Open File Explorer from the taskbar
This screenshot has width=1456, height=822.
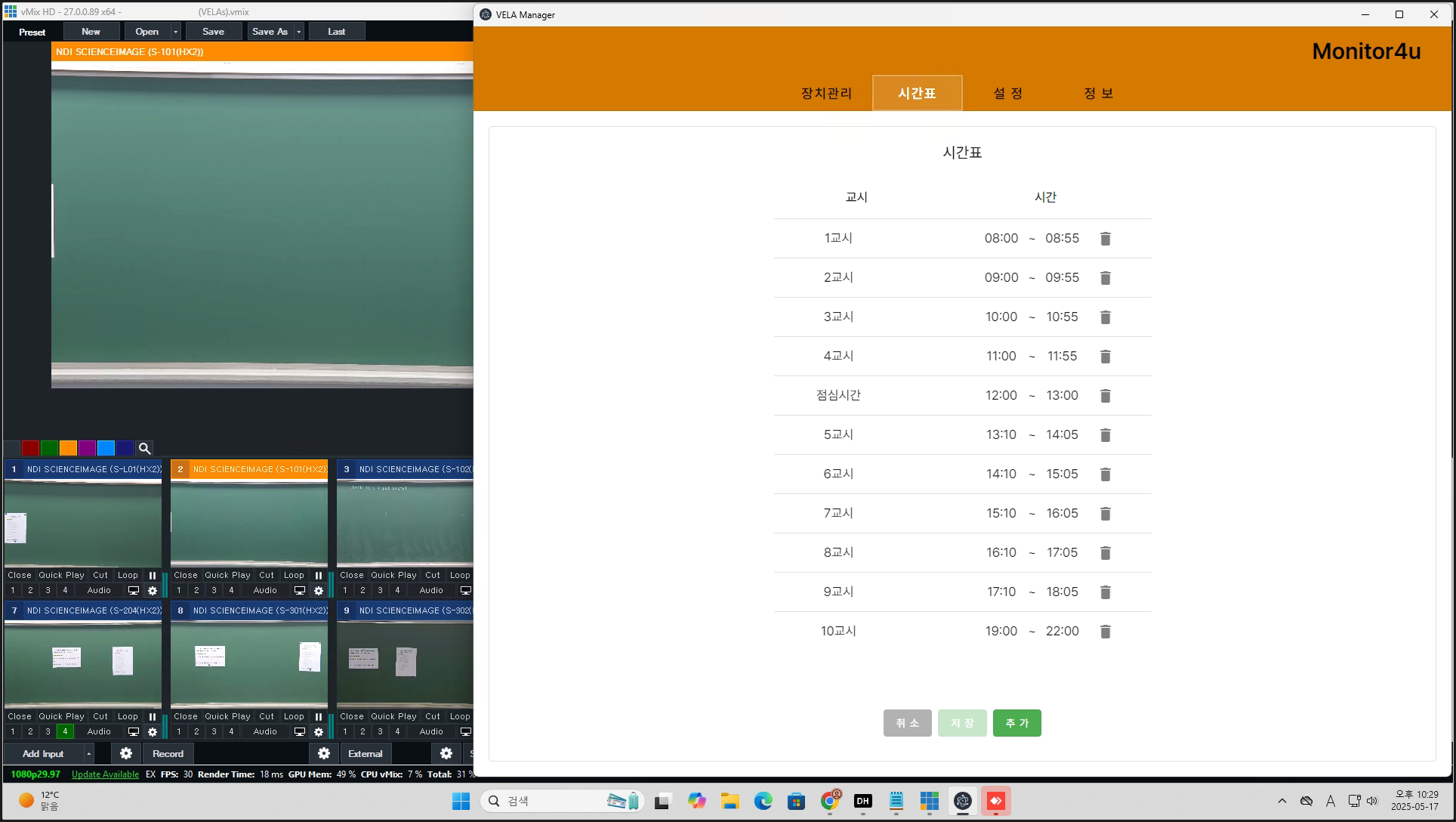[730, 801]
